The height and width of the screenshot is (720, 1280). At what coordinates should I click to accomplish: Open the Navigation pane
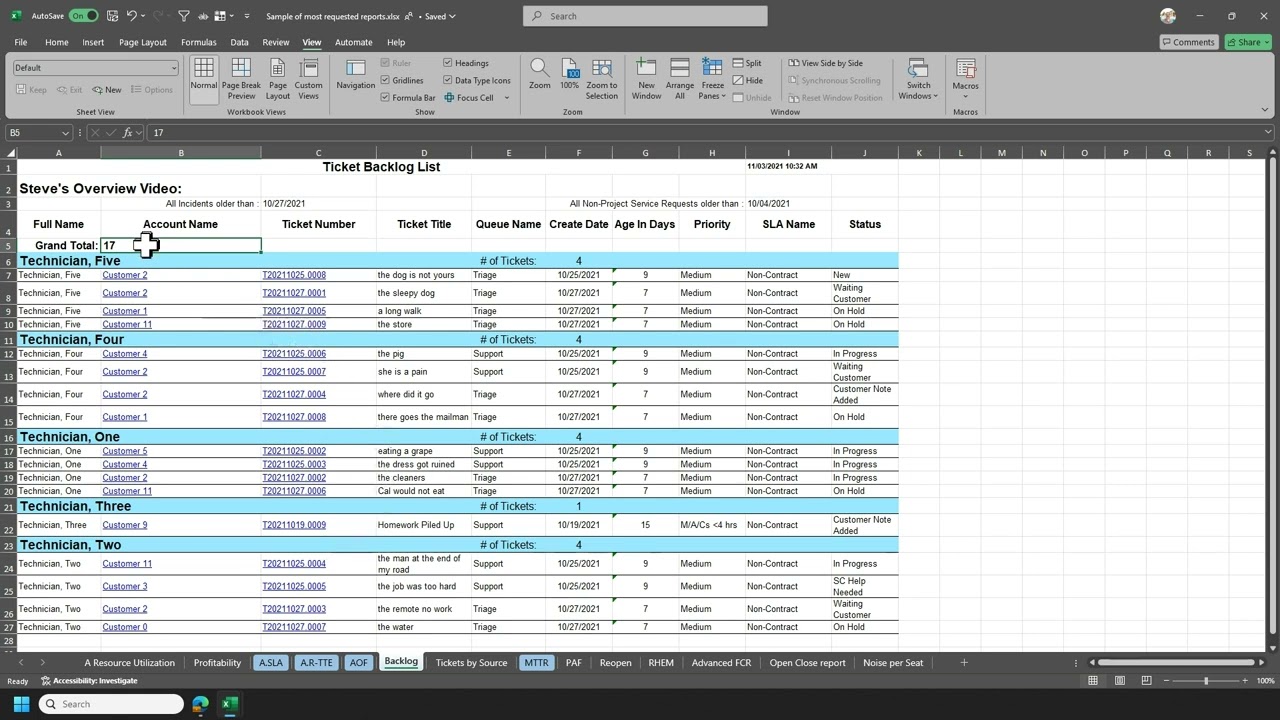pos(355,76)
